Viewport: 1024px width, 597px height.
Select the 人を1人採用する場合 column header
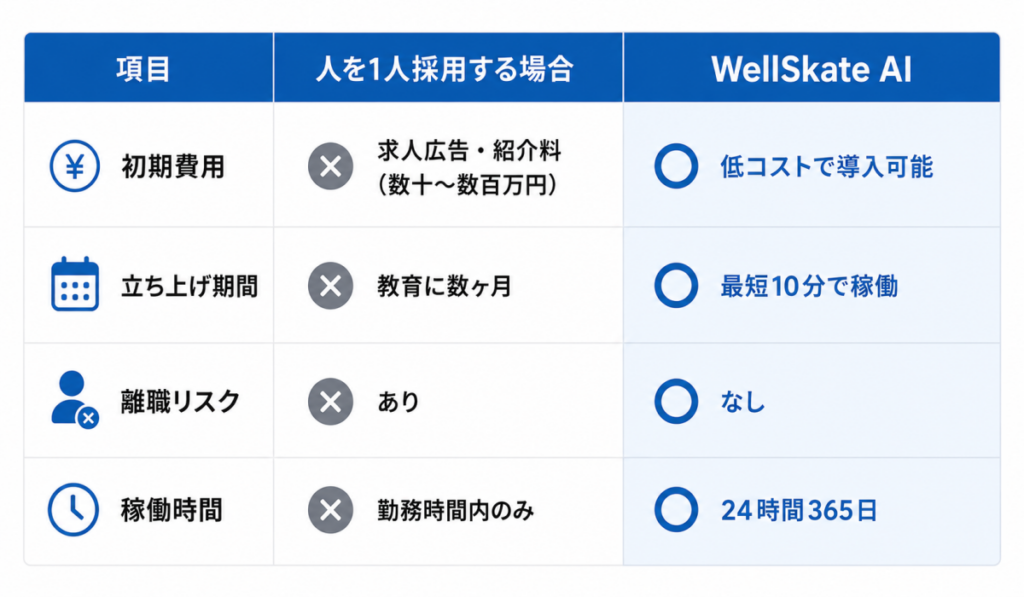pyautogui.click(x=448, y=68)
